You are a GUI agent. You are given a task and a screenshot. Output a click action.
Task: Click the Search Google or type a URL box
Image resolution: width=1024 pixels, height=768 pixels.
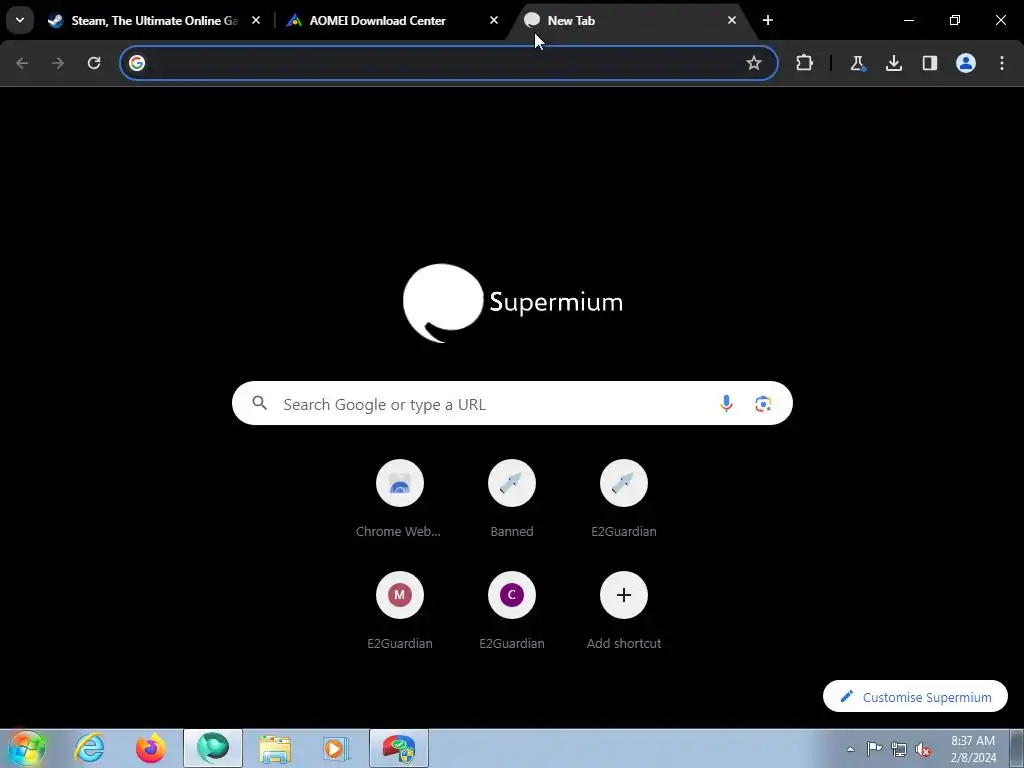click(512, 404)
